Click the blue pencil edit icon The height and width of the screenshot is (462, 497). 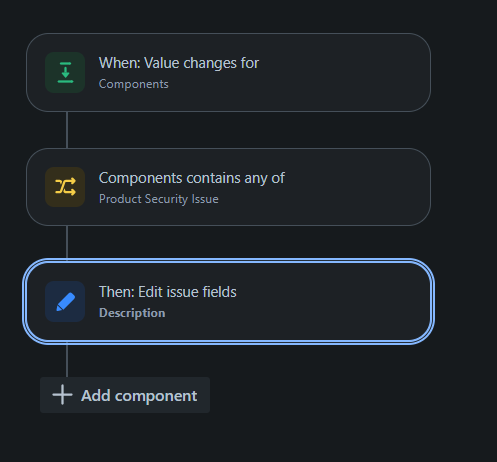pyautogui.click(x=65, y=301)
